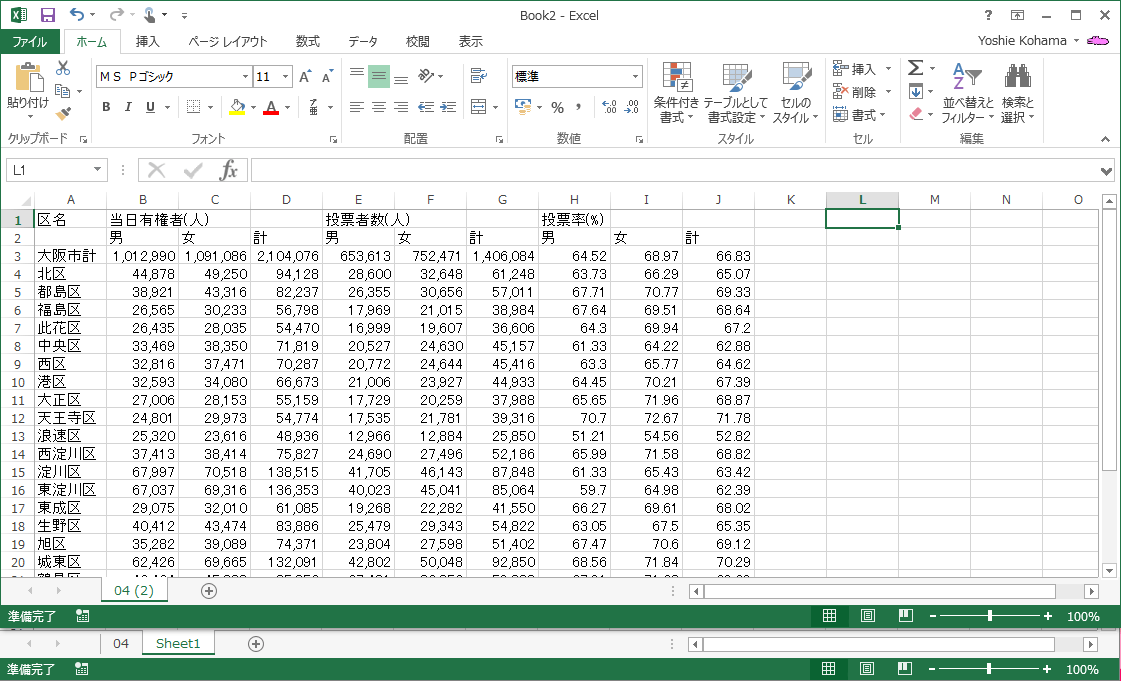Expand the formula bar chevron

tap(1107, 171)
